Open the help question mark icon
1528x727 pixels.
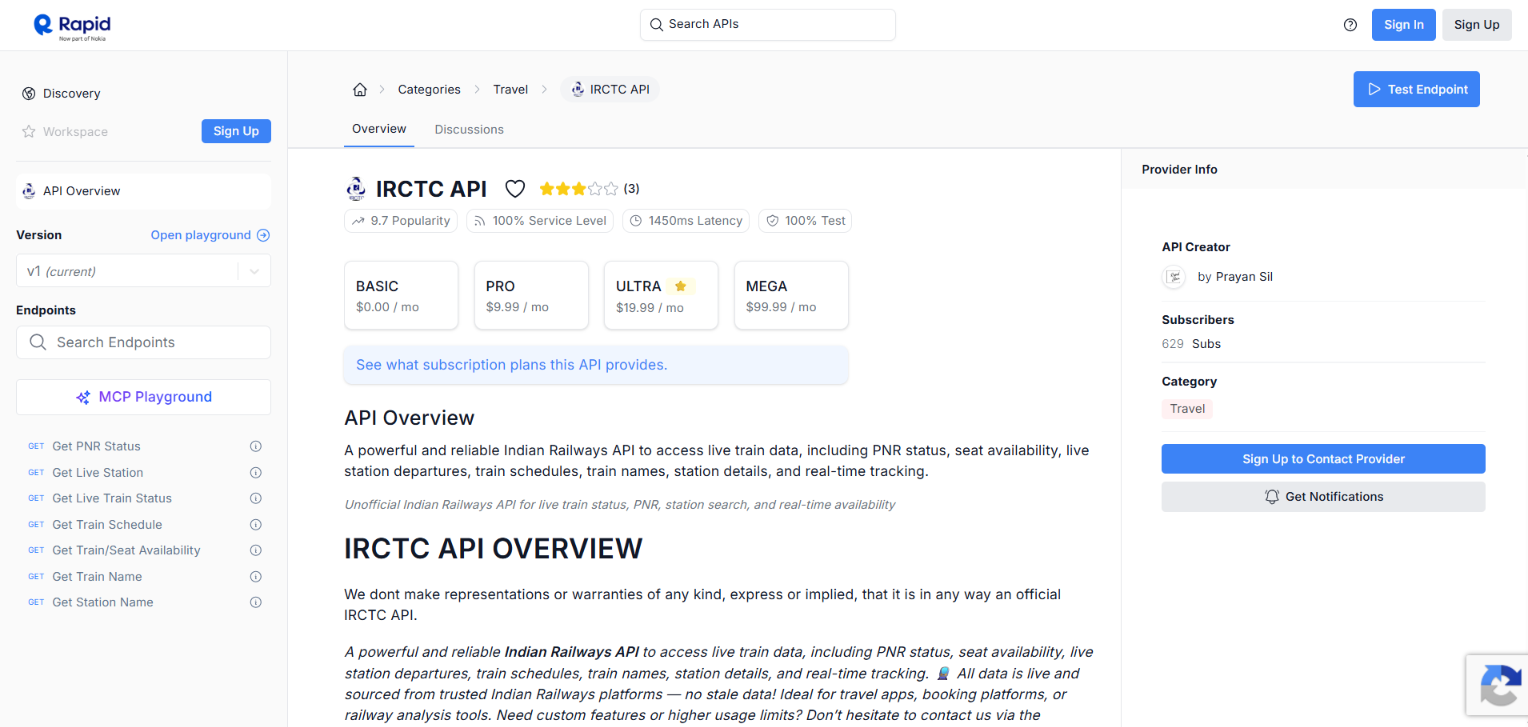1350,25
